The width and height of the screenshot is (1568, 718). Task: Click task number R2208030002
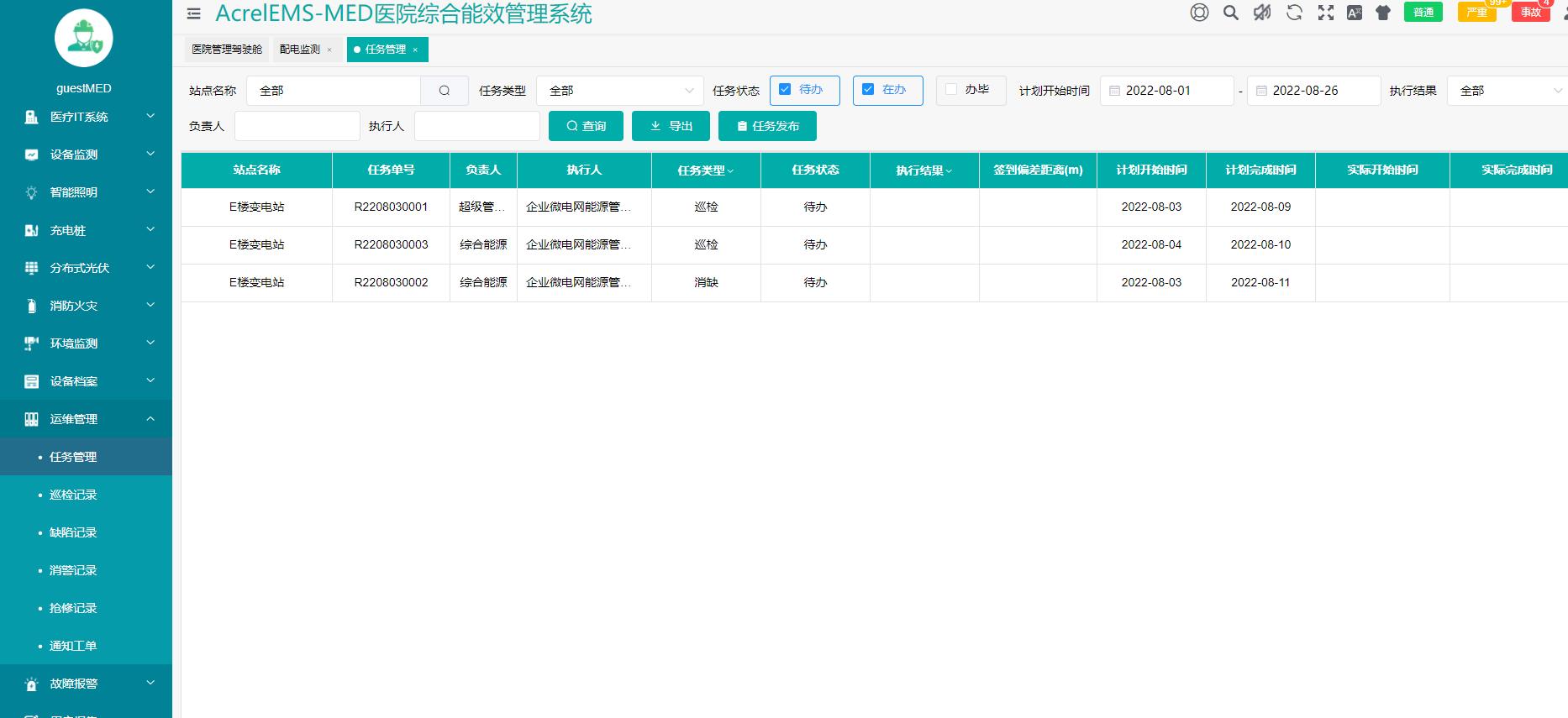click(x=391, y=282)
